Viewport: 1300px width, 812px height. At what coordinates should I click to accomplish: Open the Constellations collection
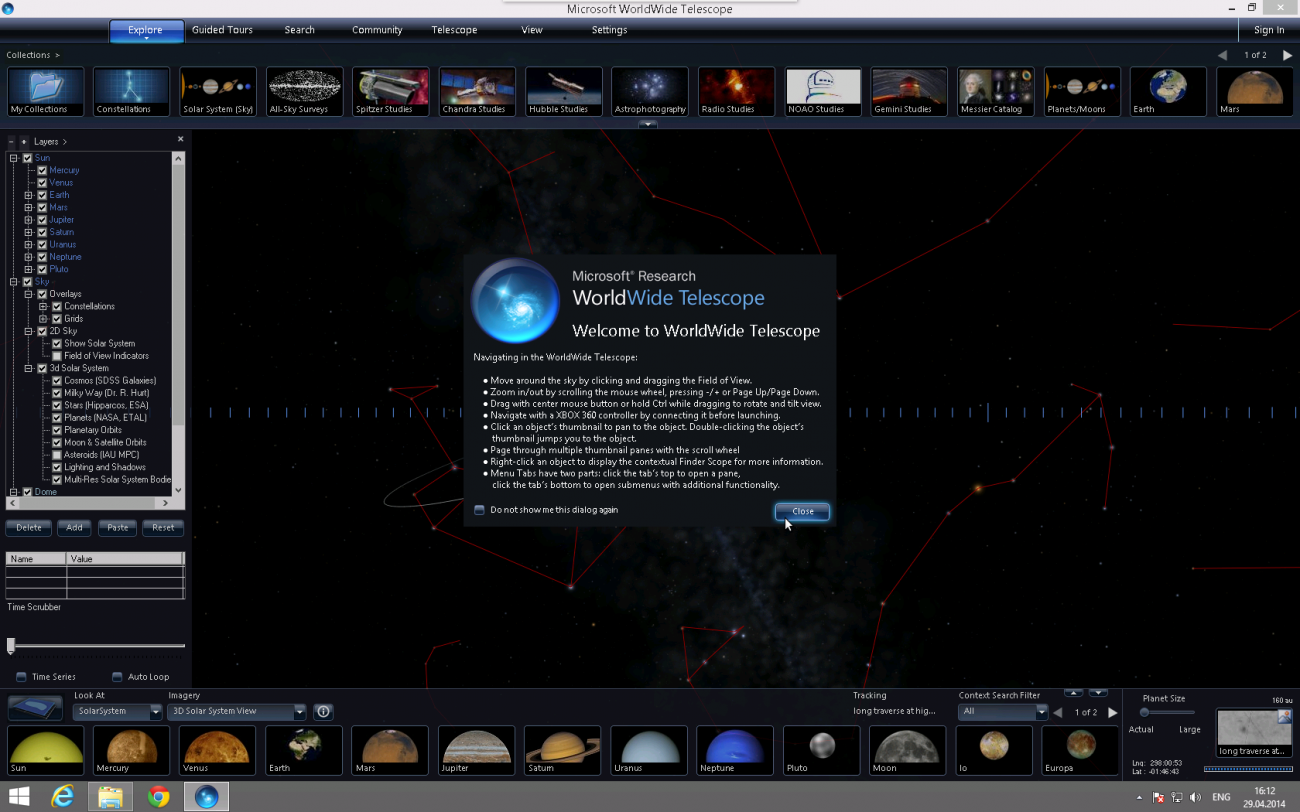click(132, 92)
